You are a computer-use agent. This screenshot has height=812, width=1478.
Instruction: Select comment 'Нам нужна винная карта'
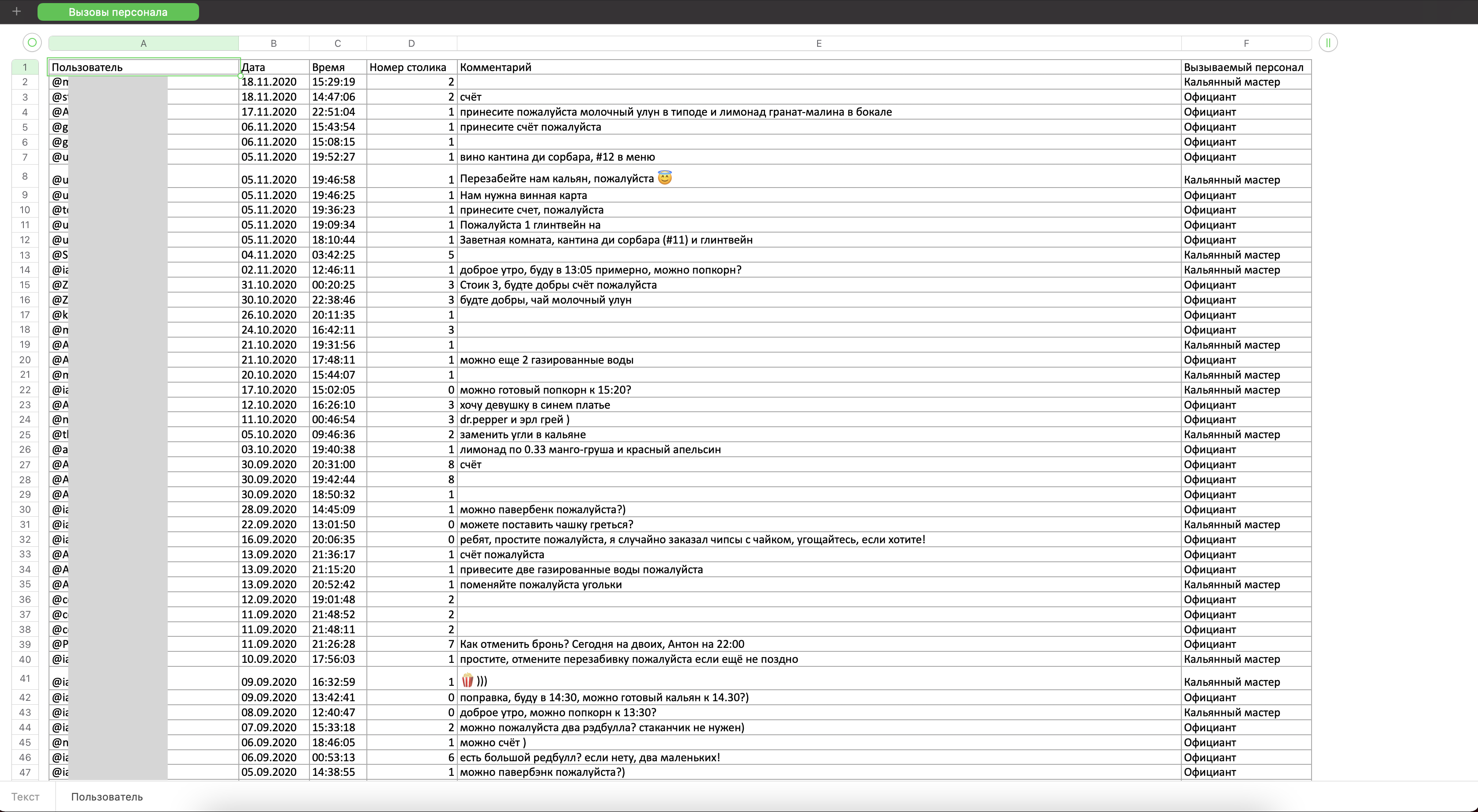point(819,195)
